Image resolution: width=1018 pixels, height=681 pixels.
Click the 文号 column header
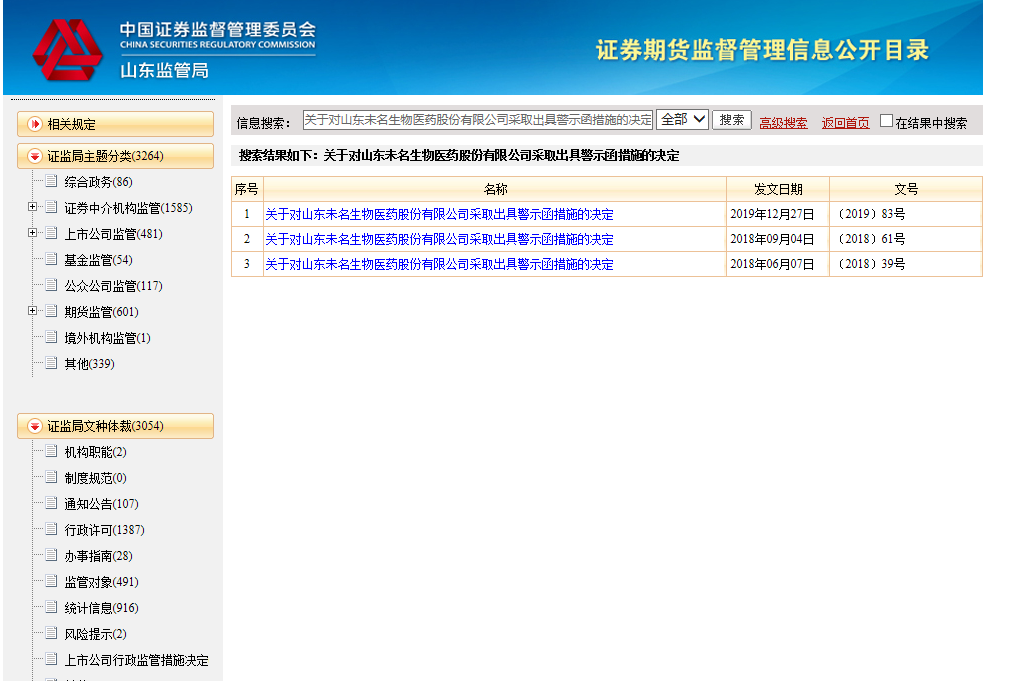pos(906,189)
